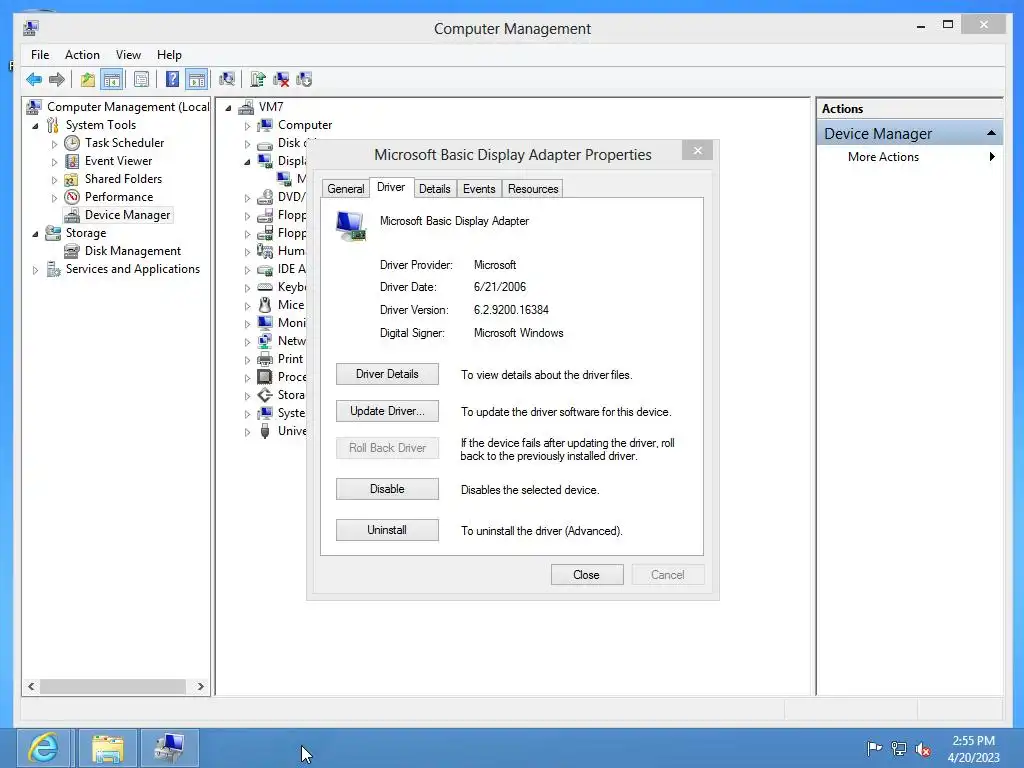Expand the Shared Folders node
Screen dimensions: 1024x768
[54, 180]
